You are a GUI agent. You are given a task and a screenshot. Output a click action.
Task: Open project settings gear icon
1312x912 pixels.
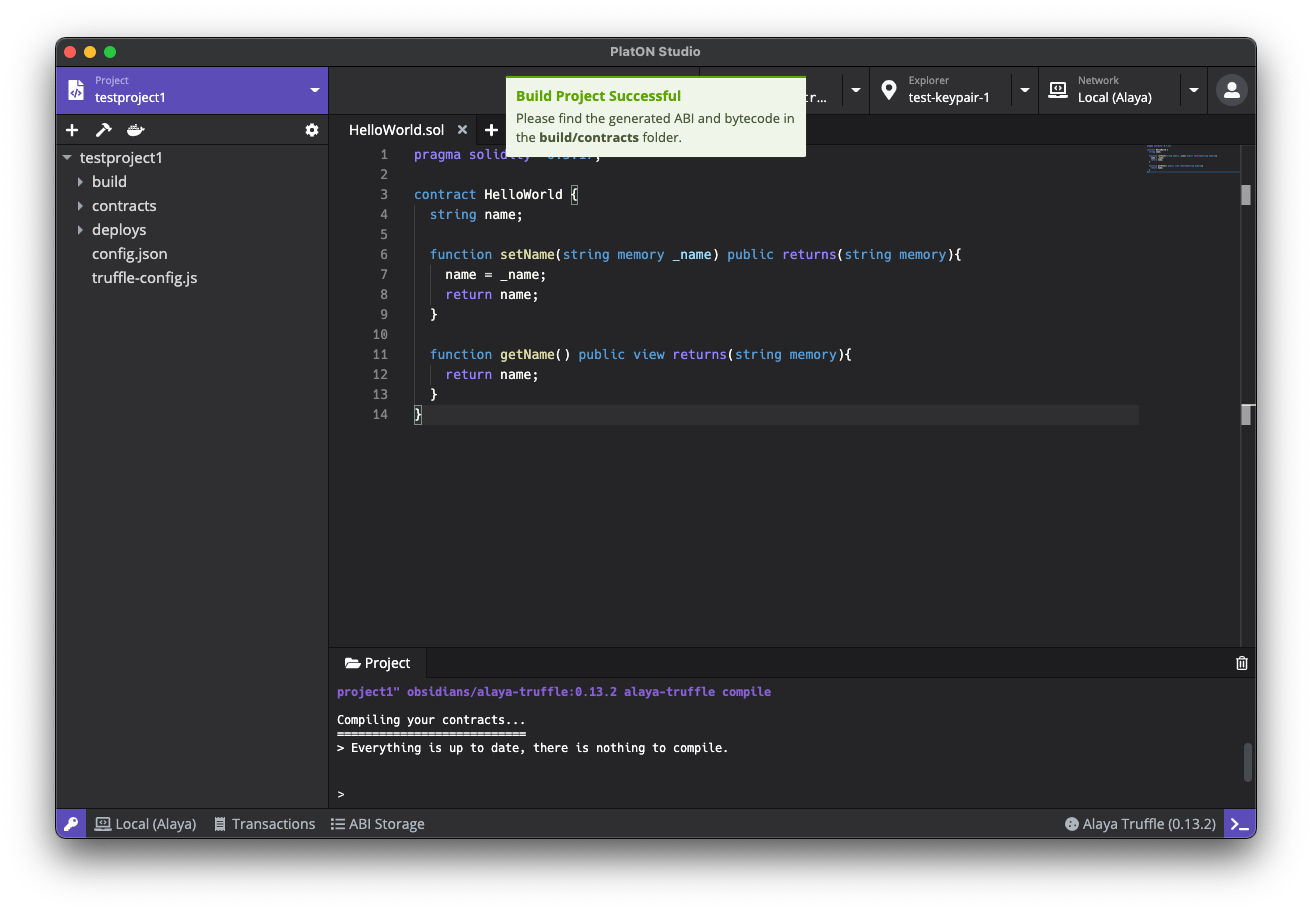[x=312, y=130]
